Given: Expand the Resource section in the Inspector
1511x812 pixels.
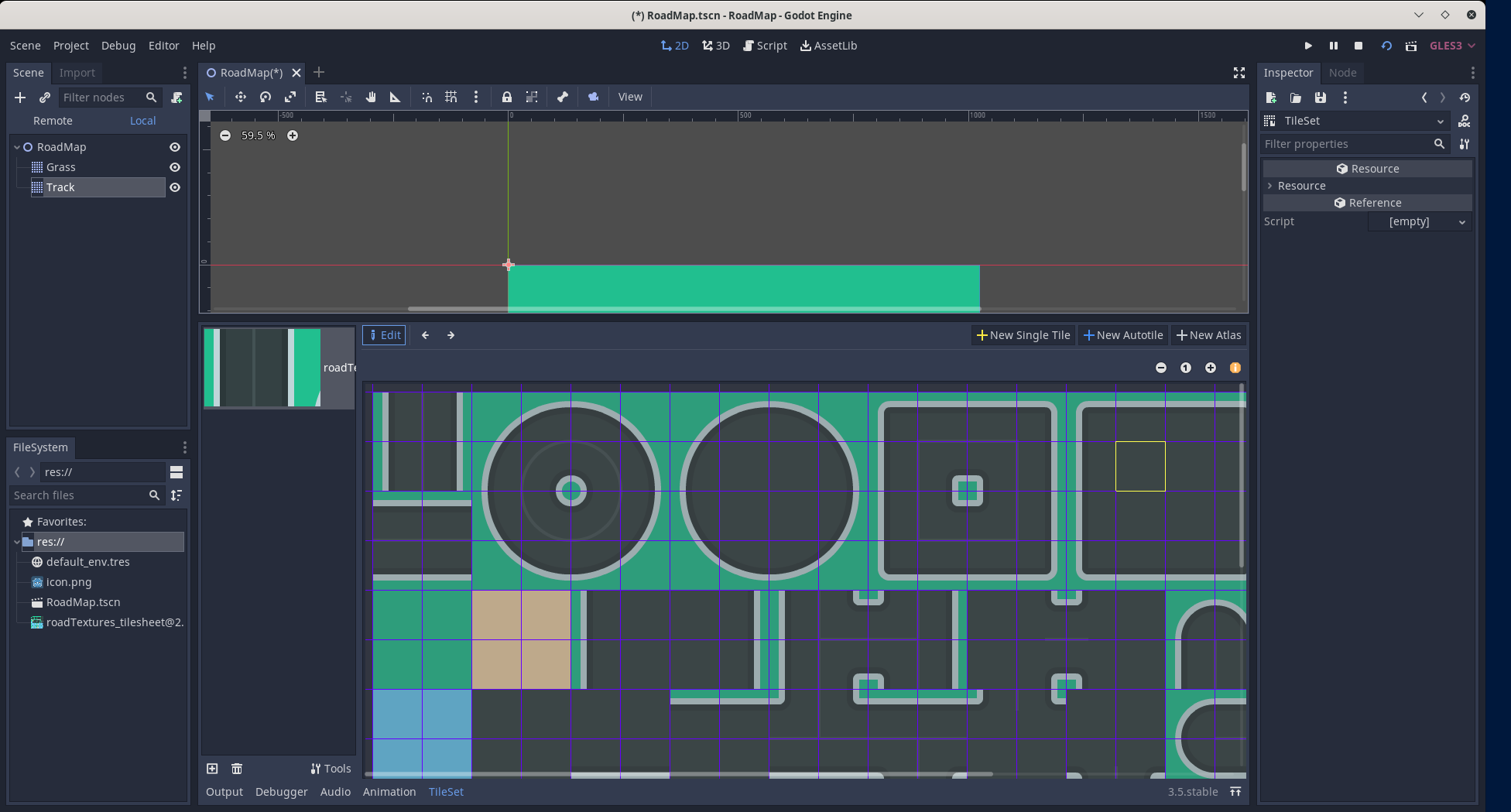Looking at the screenshot, I should [1270, 186].
